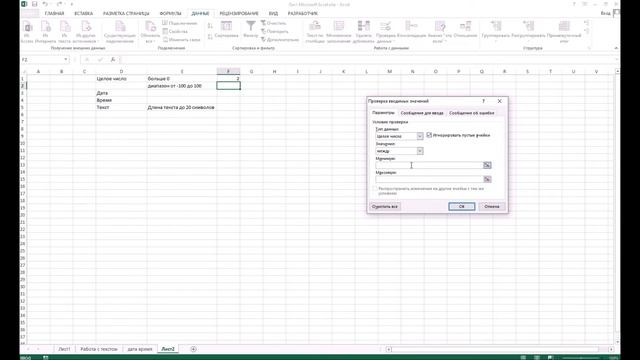Screen dimensions: 640x360
Task: Collapse the ribbon with the arrow
Action: pyautogui.click(x=616, y=48)
